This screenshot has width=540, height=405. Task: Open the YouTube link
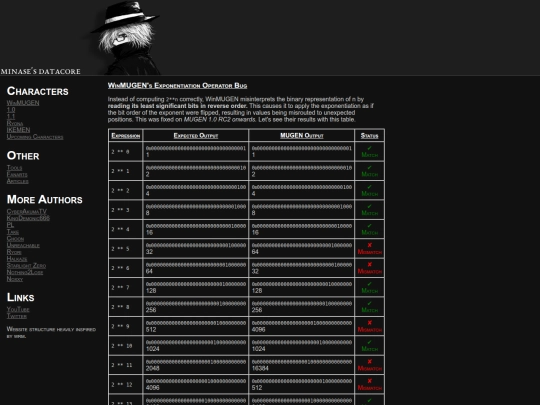coord(18,309)
